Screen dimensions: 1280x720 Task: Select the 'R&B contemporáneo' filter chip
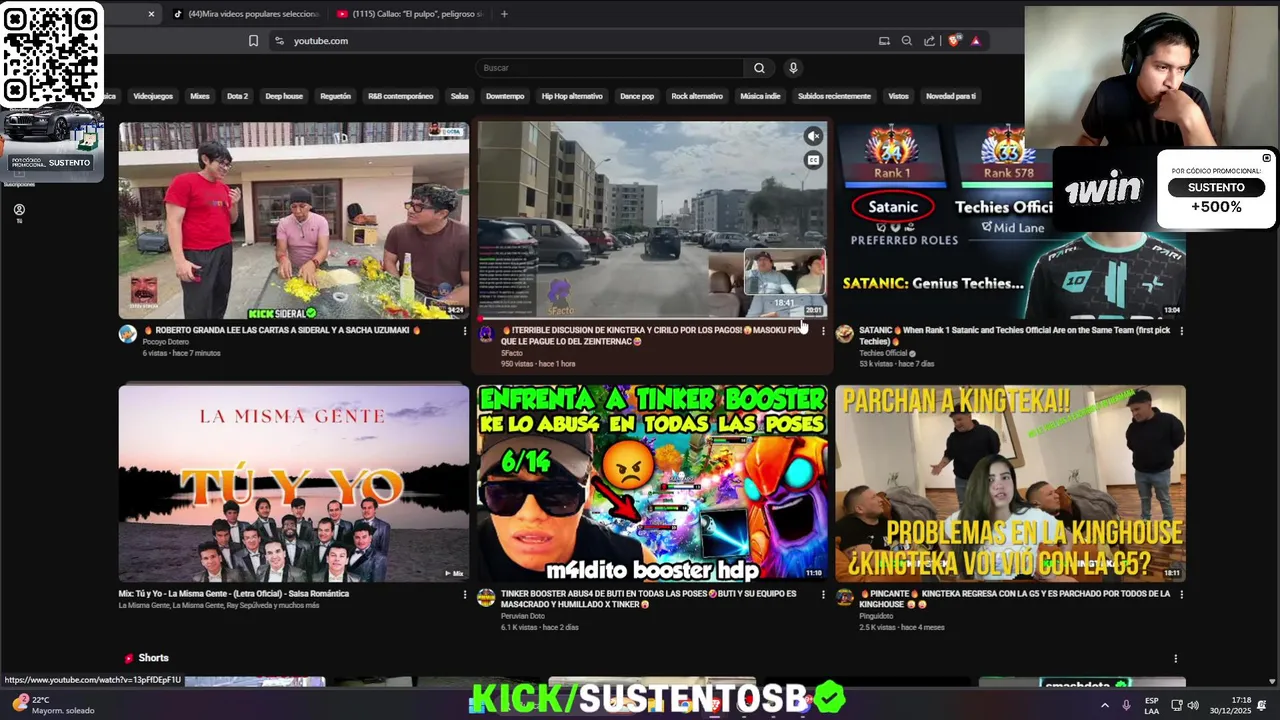coord(400,96)
